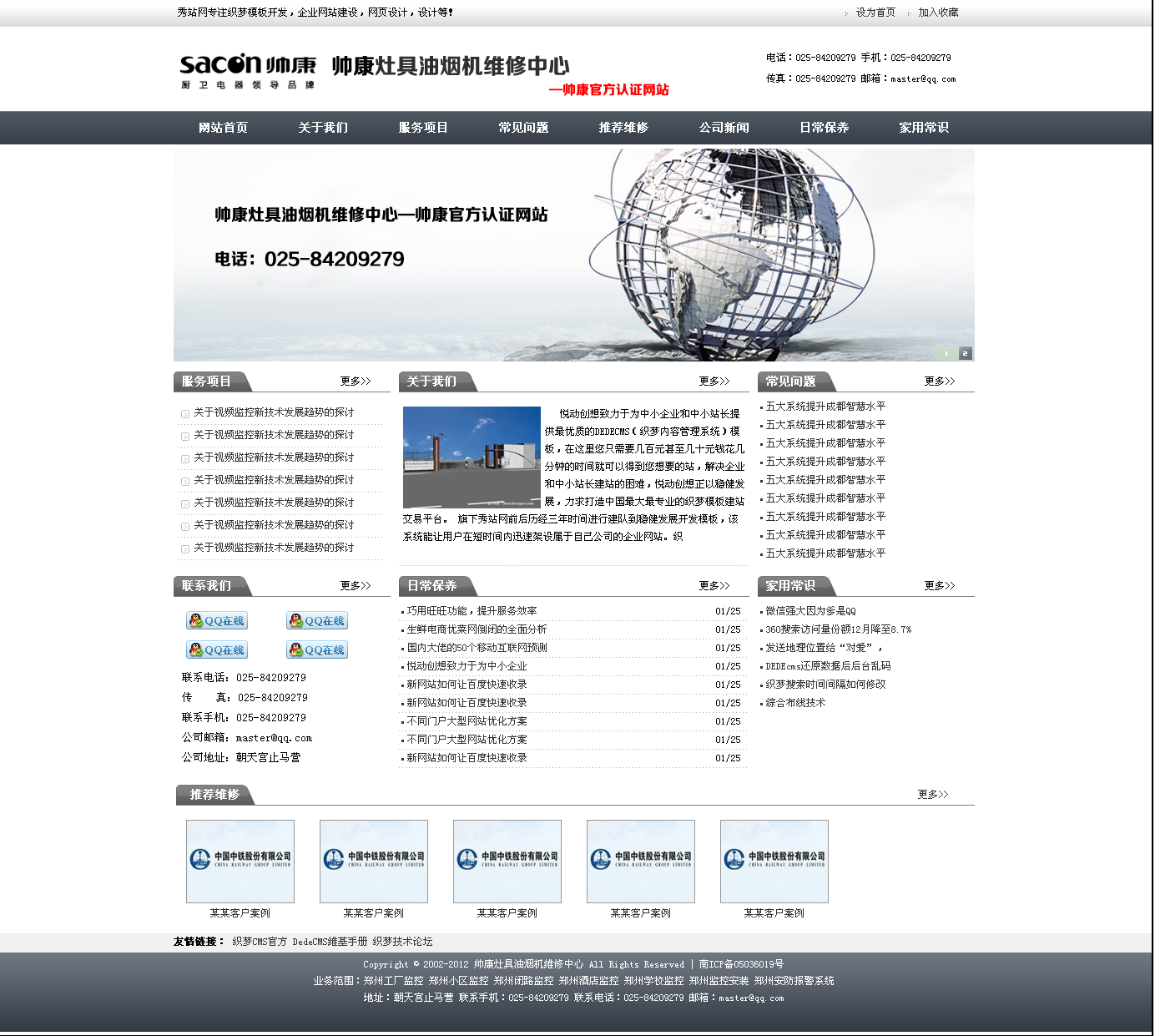Go to 日常保养 navigation item
The height and width of the screenshot is (1036, 1155).
point(825,128)
